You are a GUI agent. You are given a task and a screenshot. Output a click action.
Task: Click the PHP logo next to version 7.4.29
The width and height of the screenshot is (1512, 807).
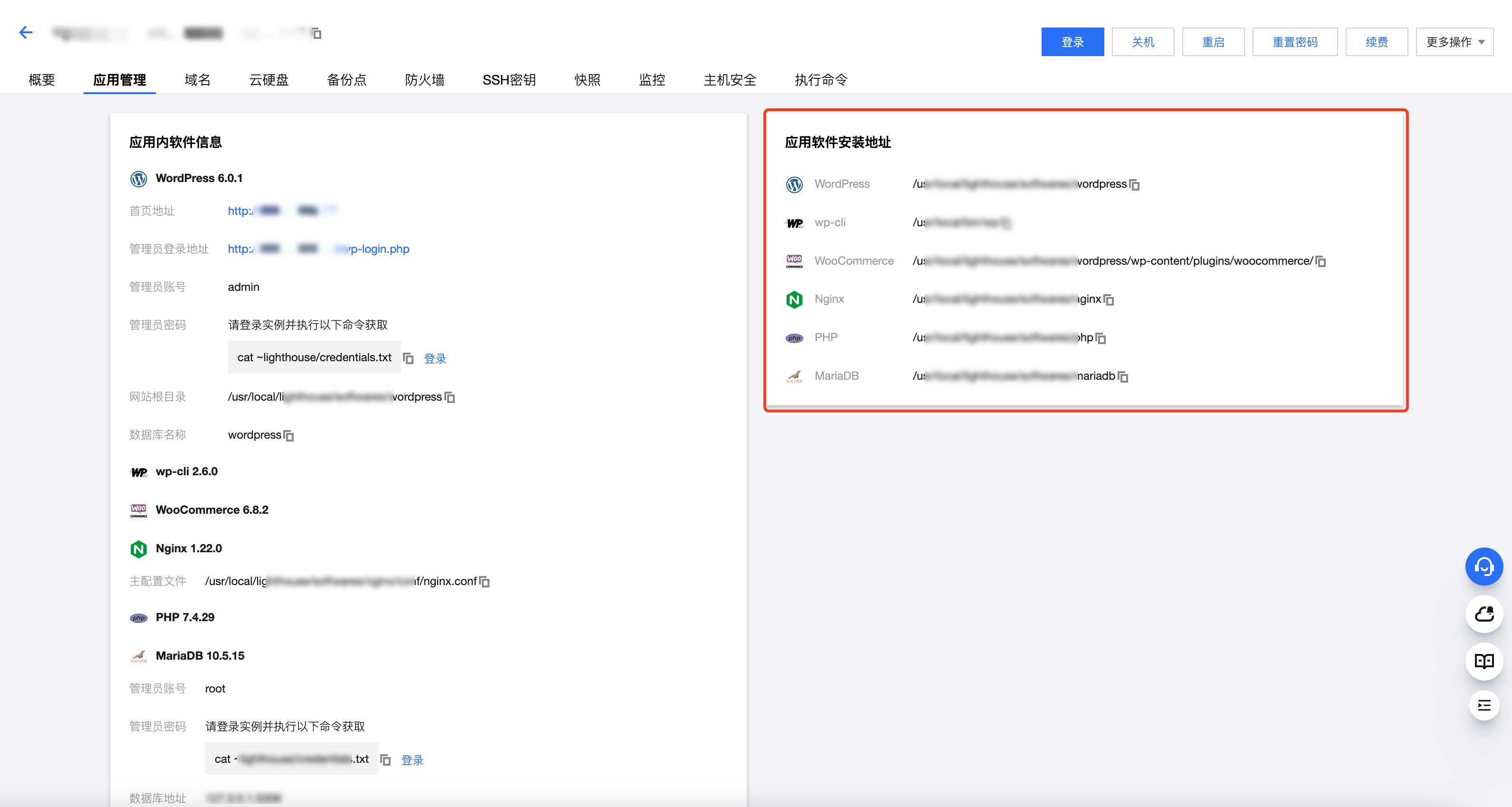139,618
